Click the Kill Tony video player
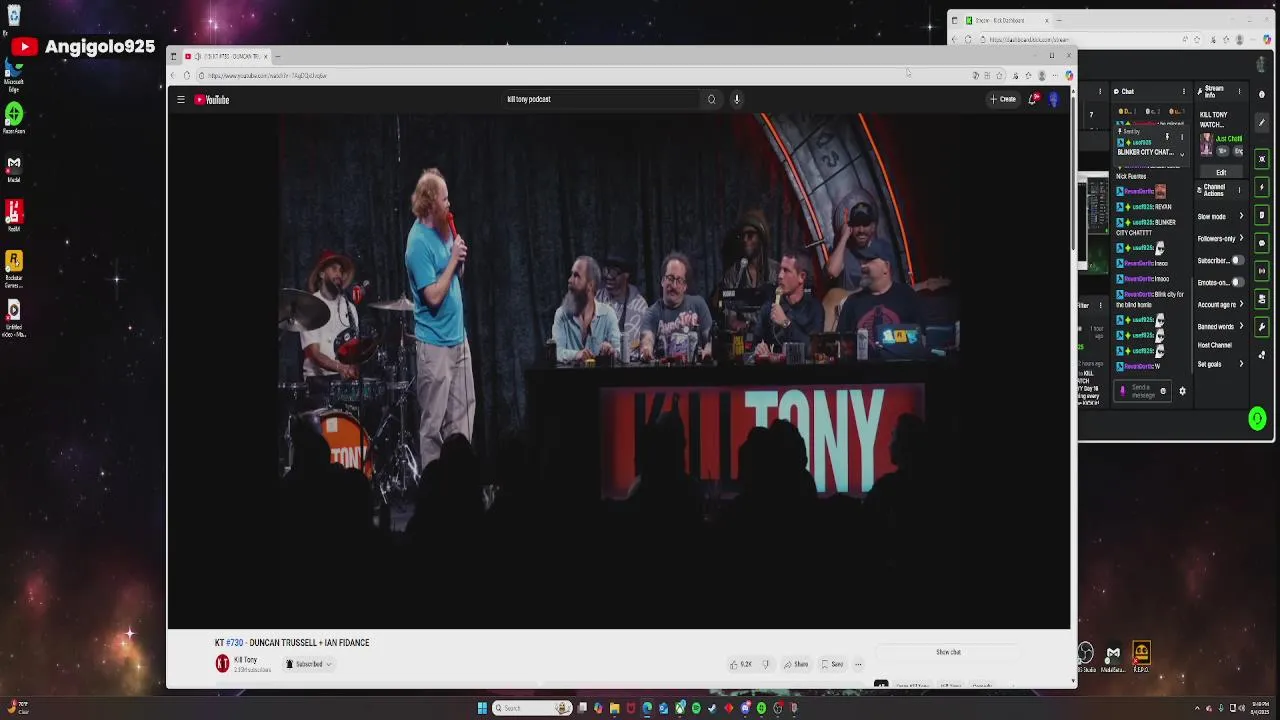The width and height of the screenshot is (1280, 720). (619, 371)
